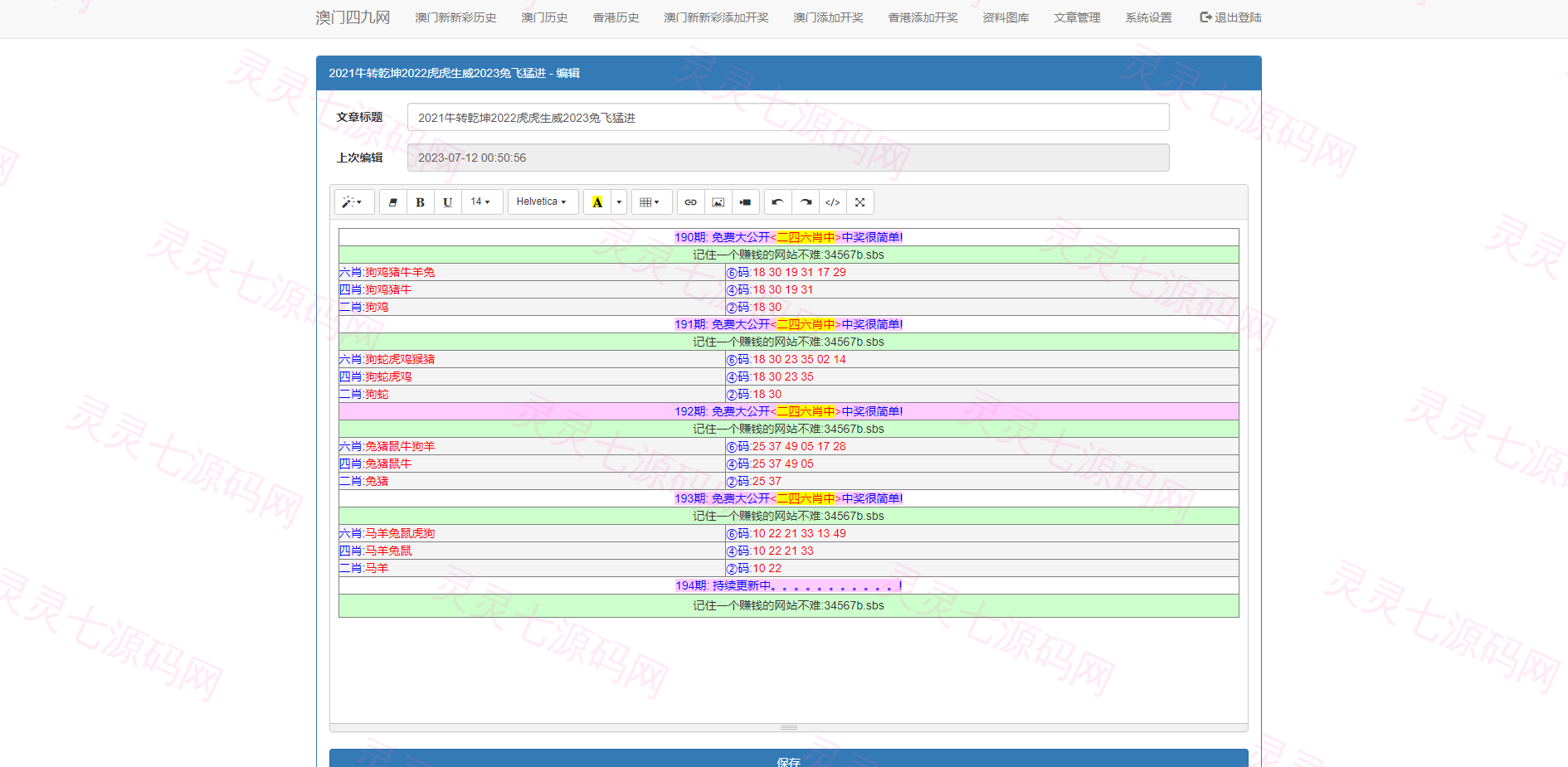Open 资料图库 in navigation bar

1006,17
